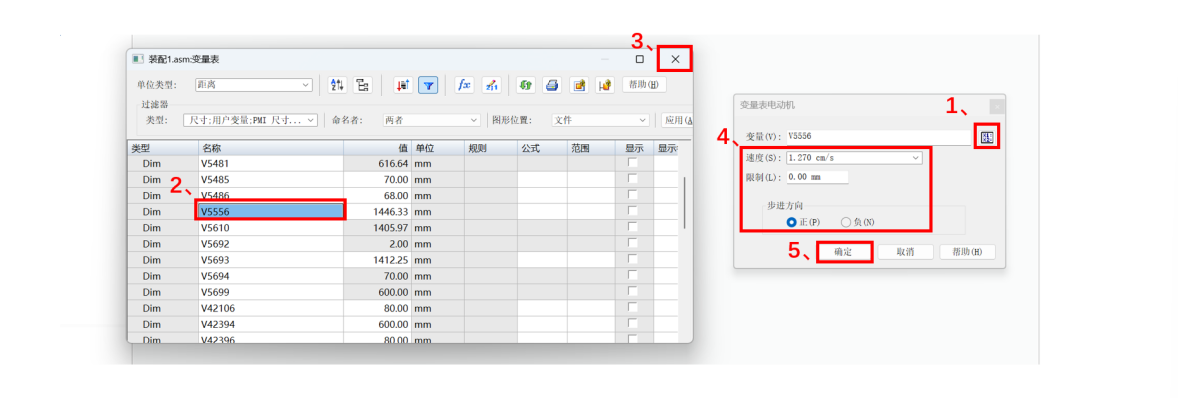Check the 显示 box for row V5693

(x=633, y=260)
